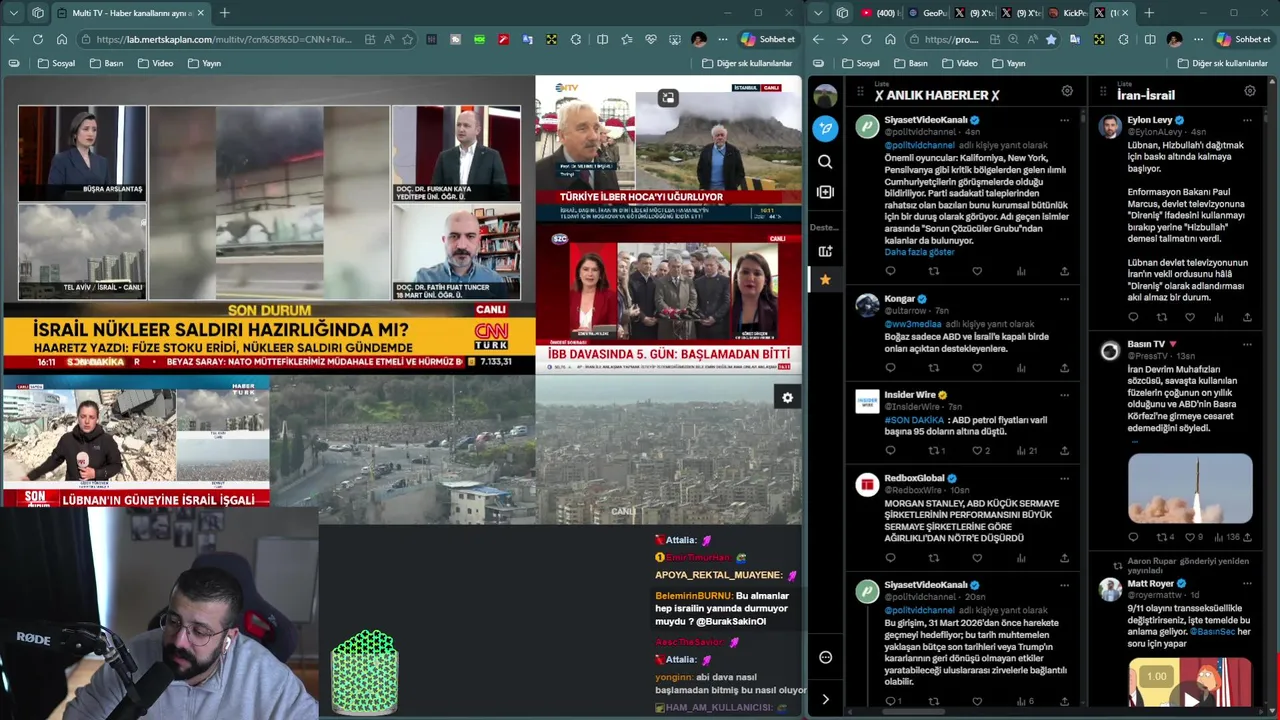Image resolution: width=1280 pixels, height=720 pixels.
Task: Open Sohbet et Copilot in left browser
Action: click(x=768, y=39)
